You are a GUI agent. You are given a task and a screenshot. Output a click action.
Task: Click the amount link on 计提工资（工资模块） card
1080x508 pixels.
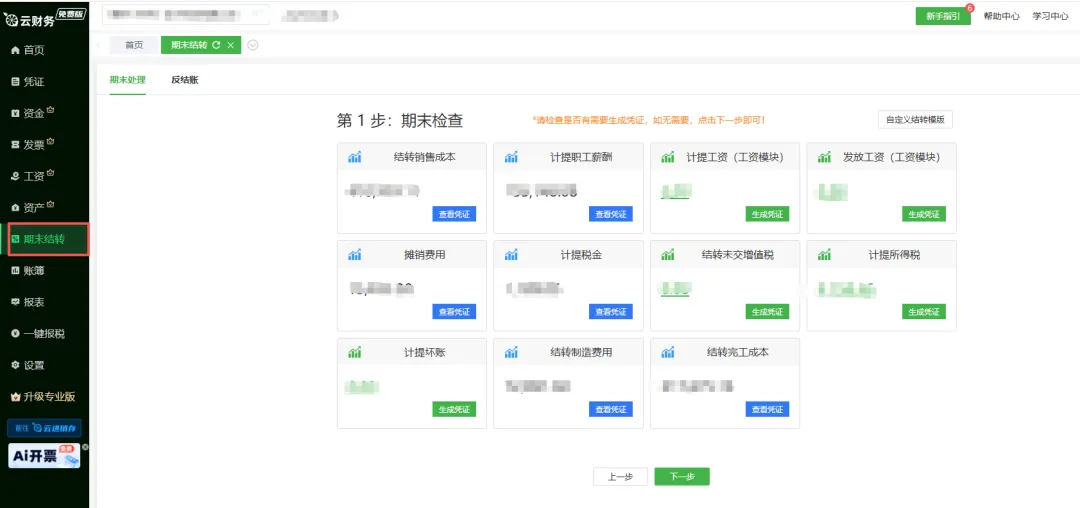[676, 192]
